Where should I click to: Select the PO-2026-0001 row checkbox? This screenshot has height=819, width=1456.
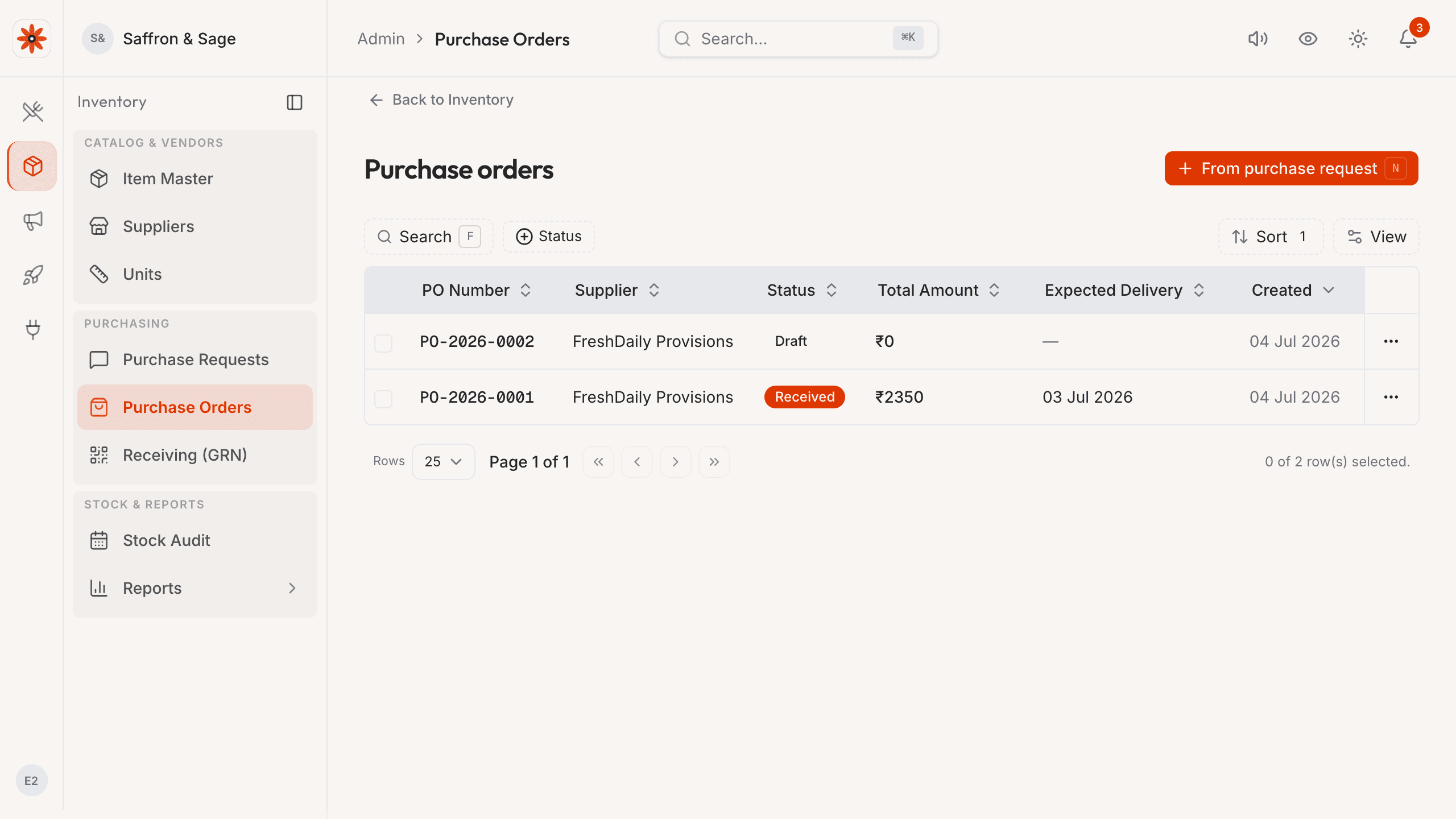383,399
